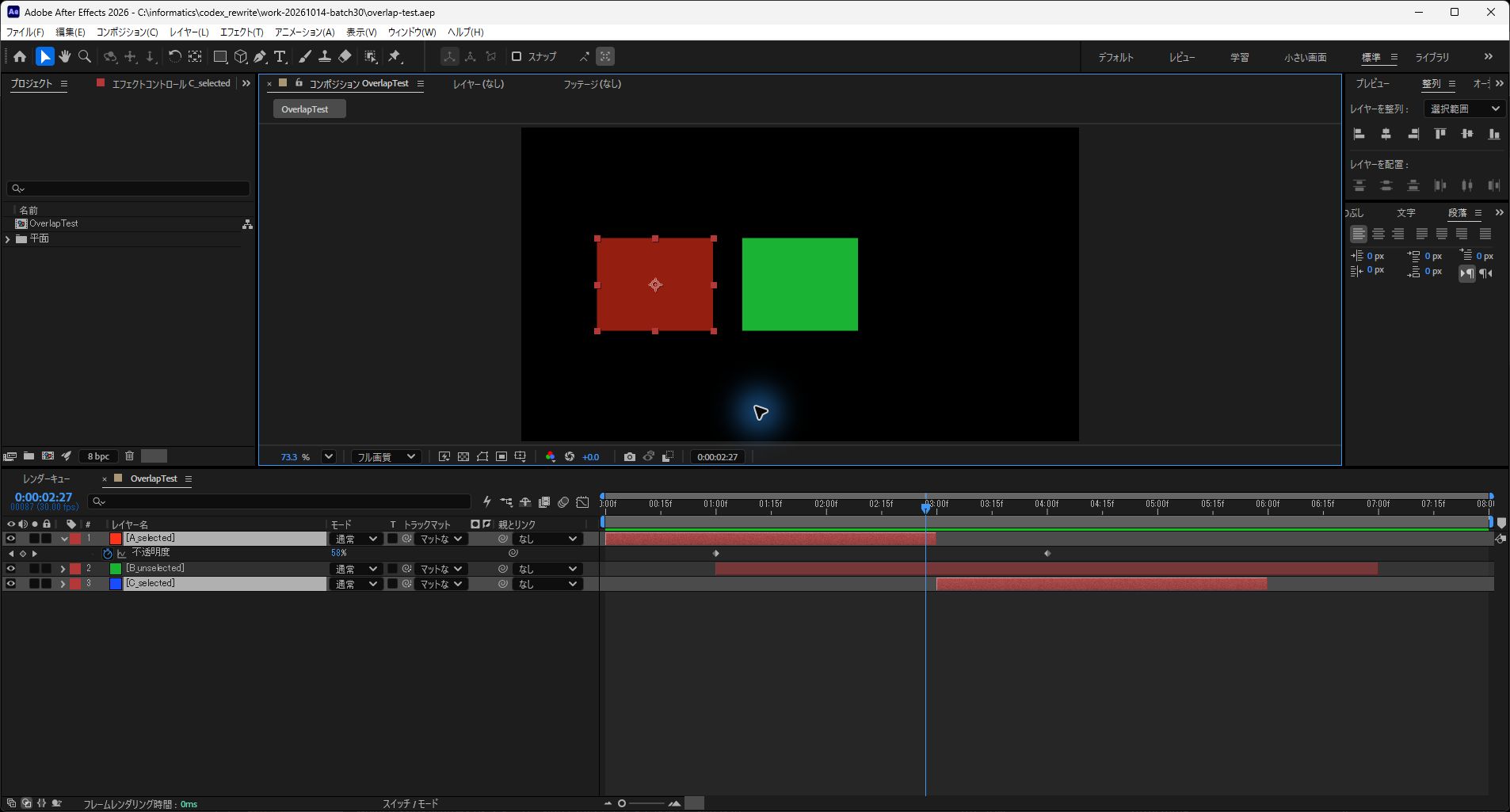This screenshot has height=812, width=1510.
Task: Switch to the レンダーキュー tab
Action: [x=46, y=478]
